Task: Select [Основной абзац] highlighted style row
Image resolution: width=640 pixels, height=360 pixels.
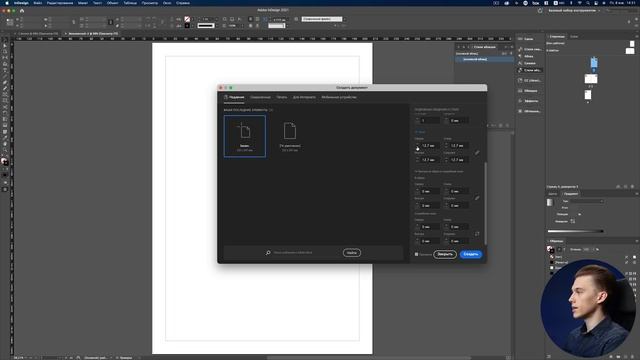Action: pos(484,59)
